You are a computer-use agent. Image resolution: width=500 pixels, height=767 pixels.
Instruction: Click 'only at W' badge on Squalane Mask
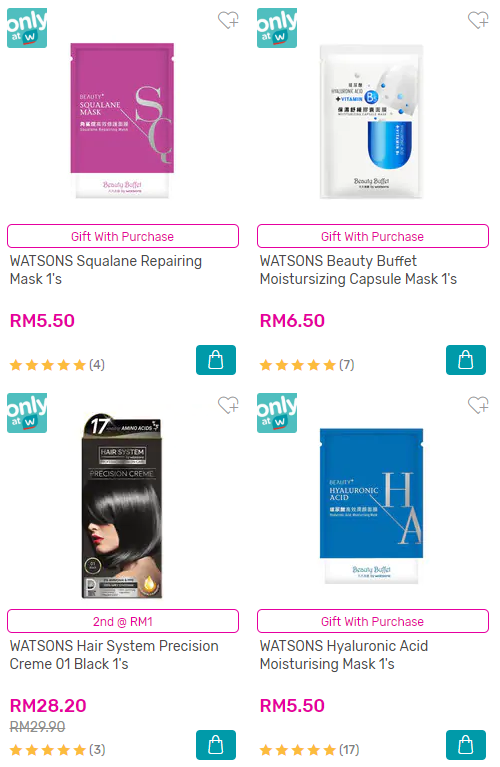(x=27, y=28)
